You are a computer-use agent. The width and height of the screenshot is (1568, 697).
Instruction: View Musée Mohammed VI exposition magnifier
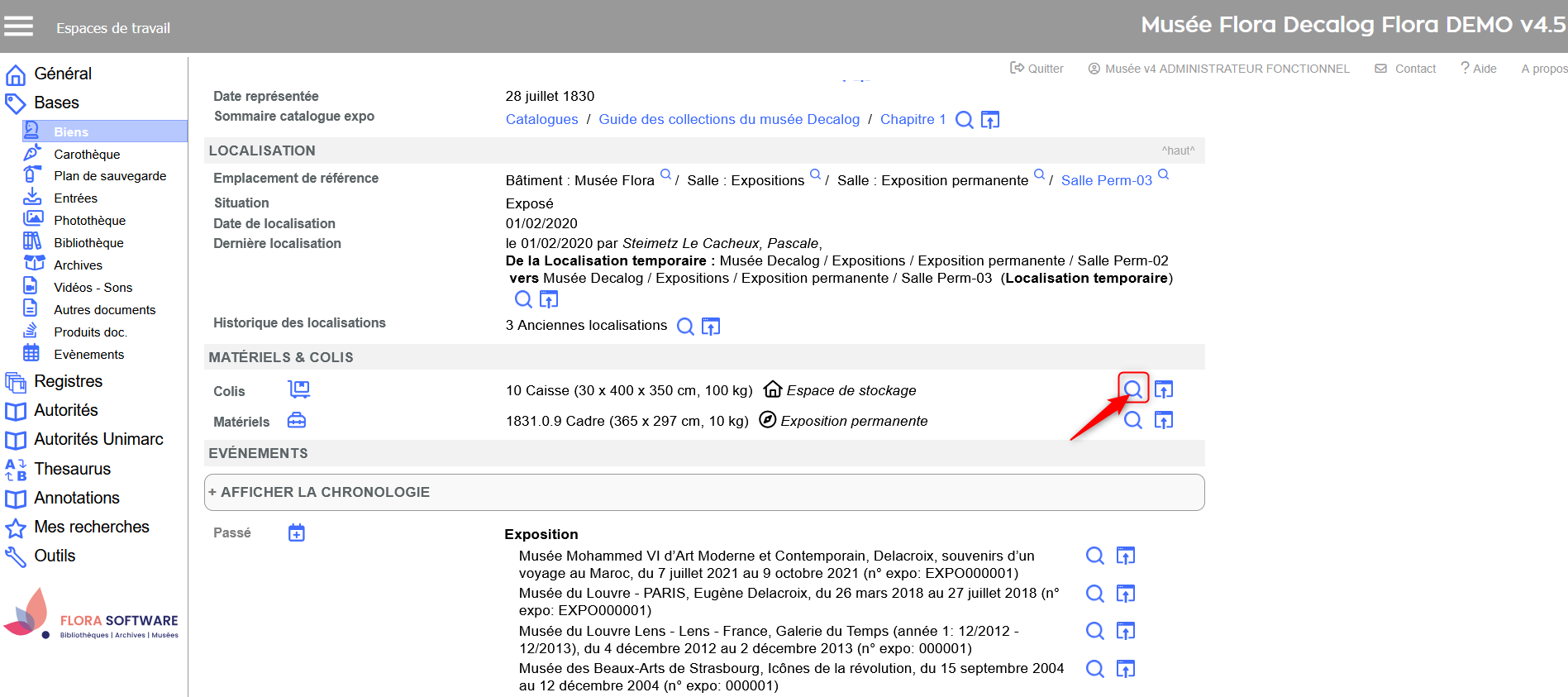pos(1095,556)
